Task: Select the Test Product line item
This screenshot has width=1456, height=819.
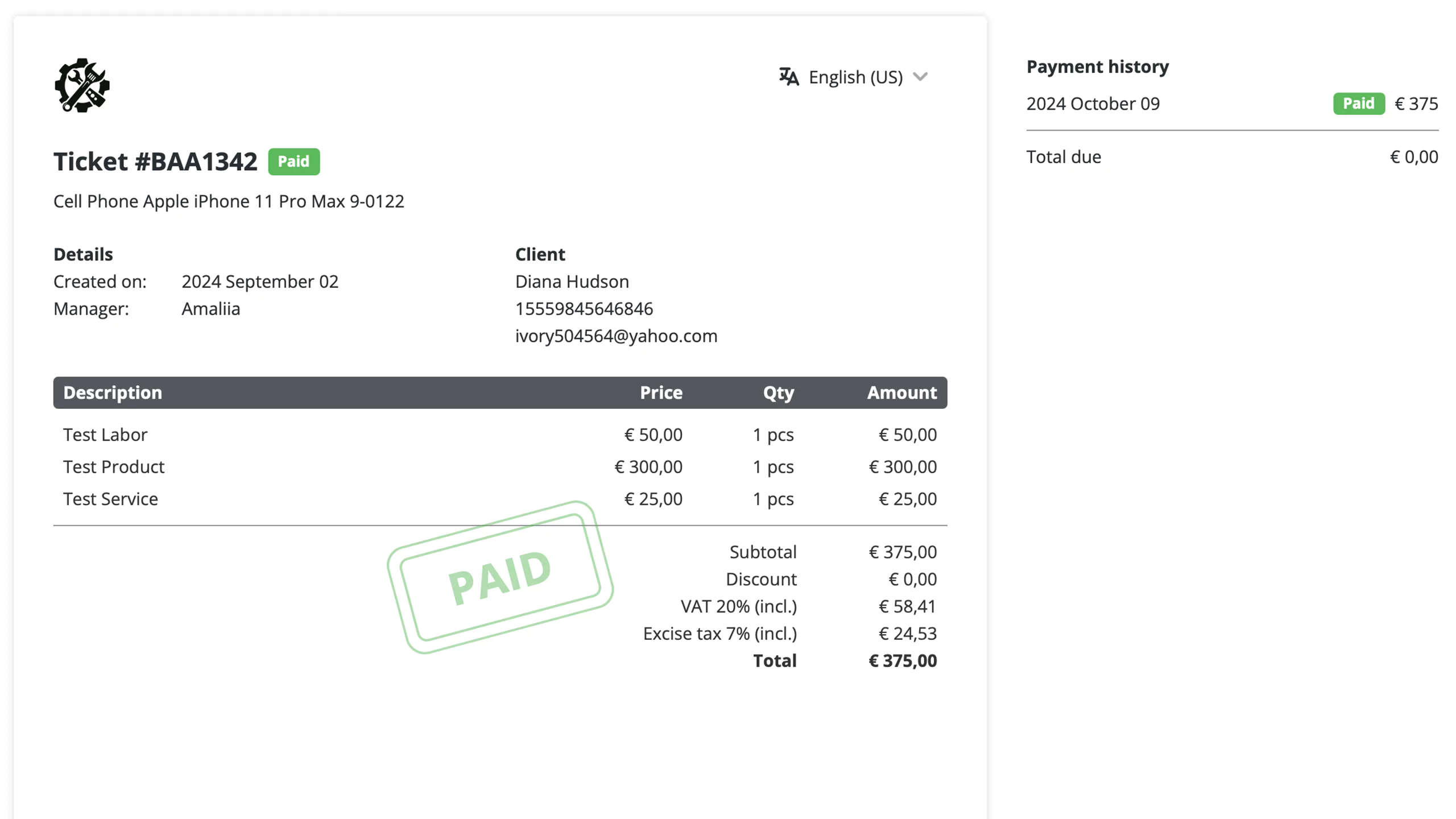Action: click(x=500, y=467)
